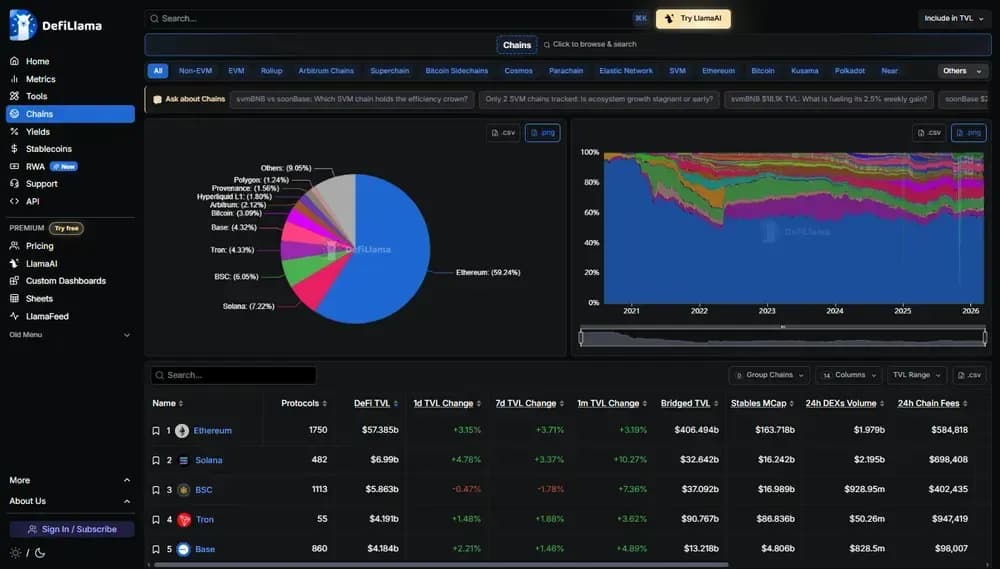
Task: Download area chart as .csv
Action: click(928, 133)
